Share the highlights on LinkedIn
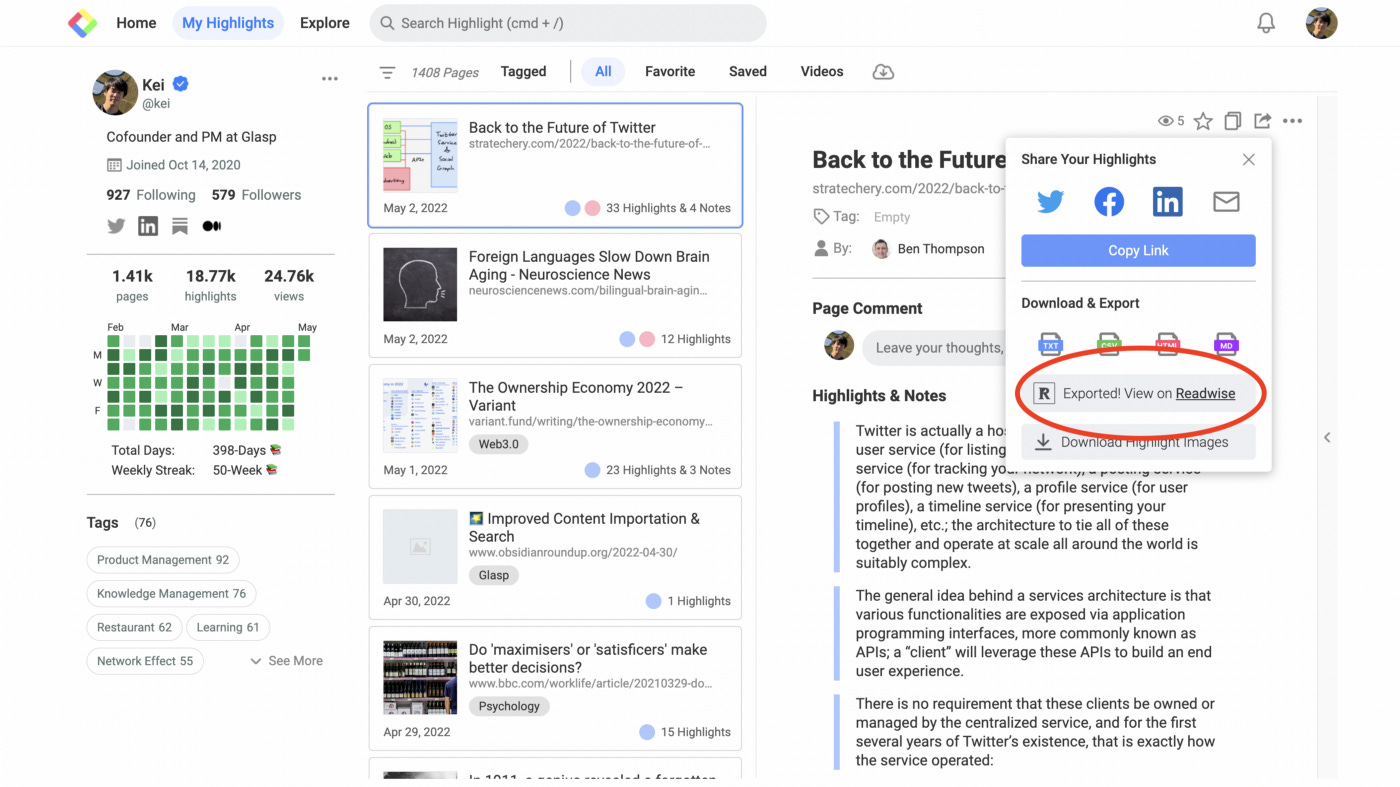This screenshot has height=787, width=1400. click(1167, 202)
